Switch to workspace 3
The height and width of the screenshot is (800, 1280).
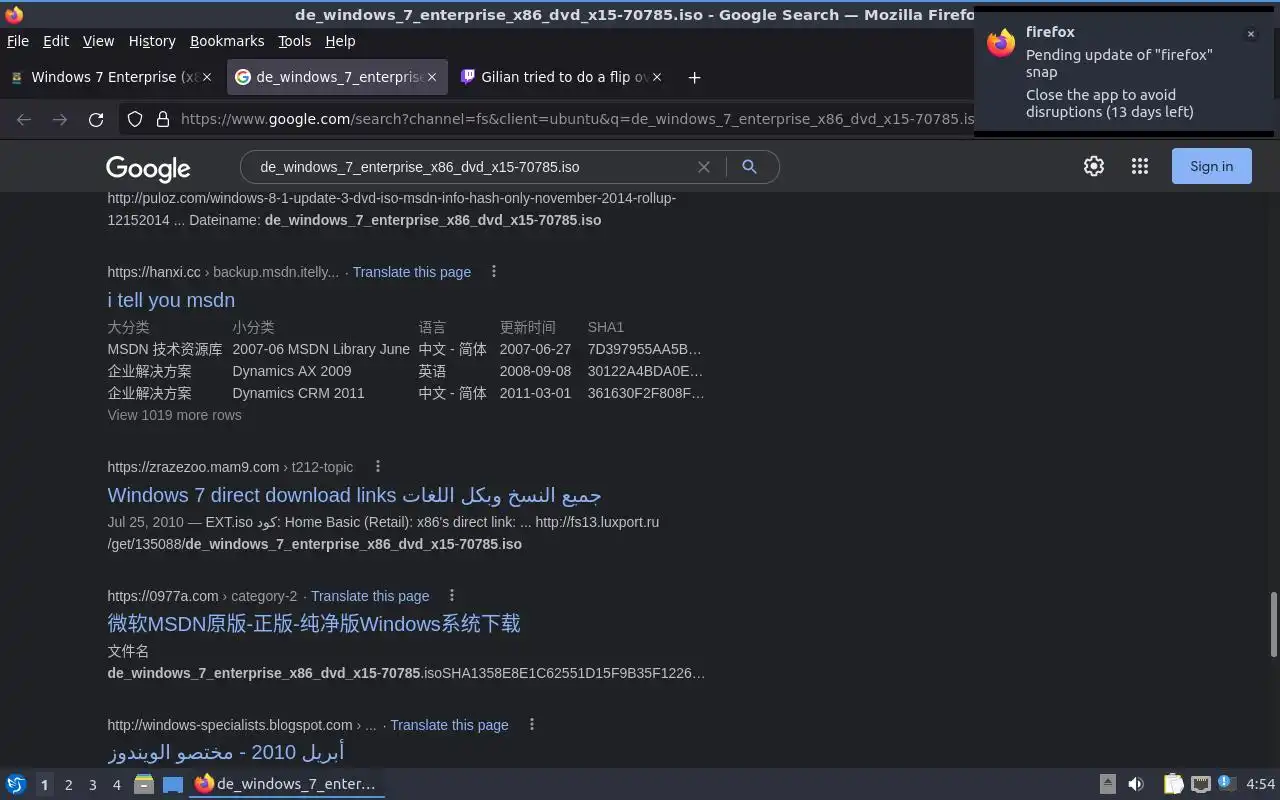click(92, 785)
